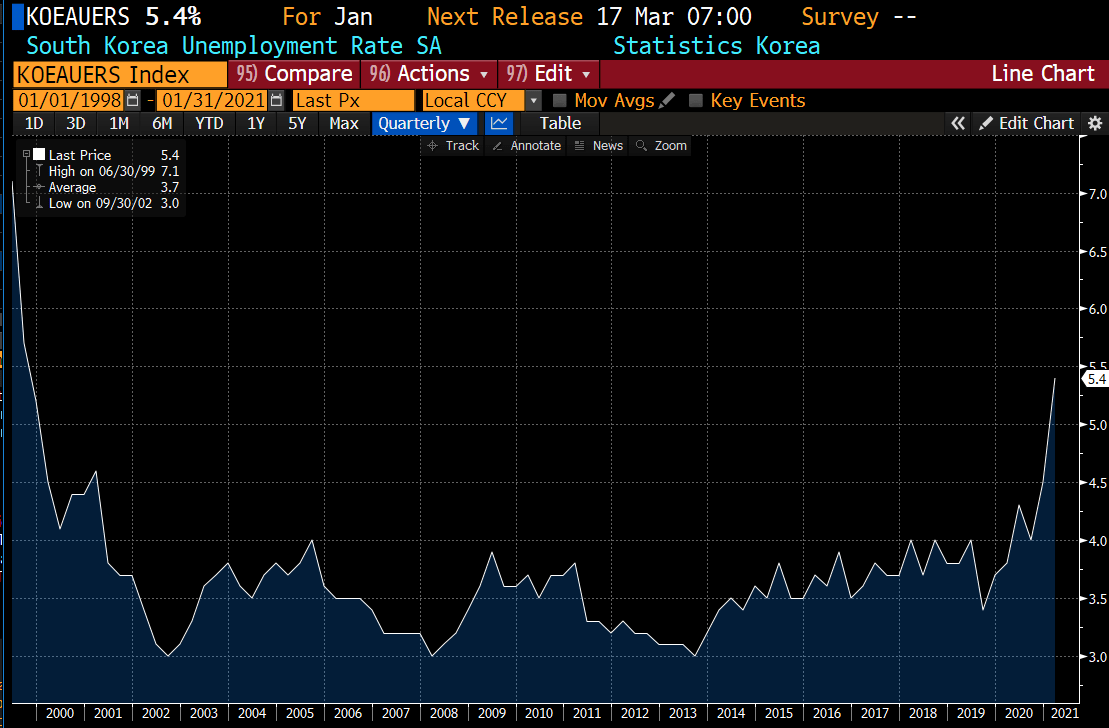
Task: Click the start date 01/01/1998 field
Action: 69,100
